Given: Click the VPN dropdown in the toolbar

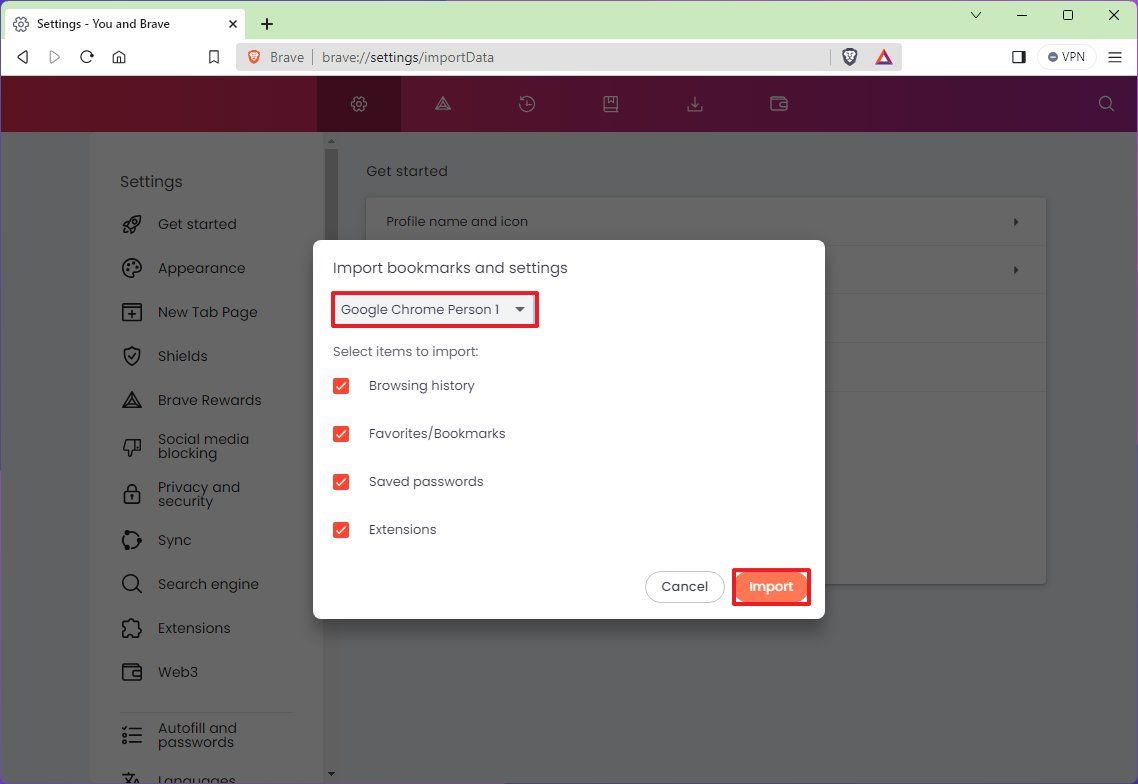Looking at the screenshot, I should [1066, 57].
